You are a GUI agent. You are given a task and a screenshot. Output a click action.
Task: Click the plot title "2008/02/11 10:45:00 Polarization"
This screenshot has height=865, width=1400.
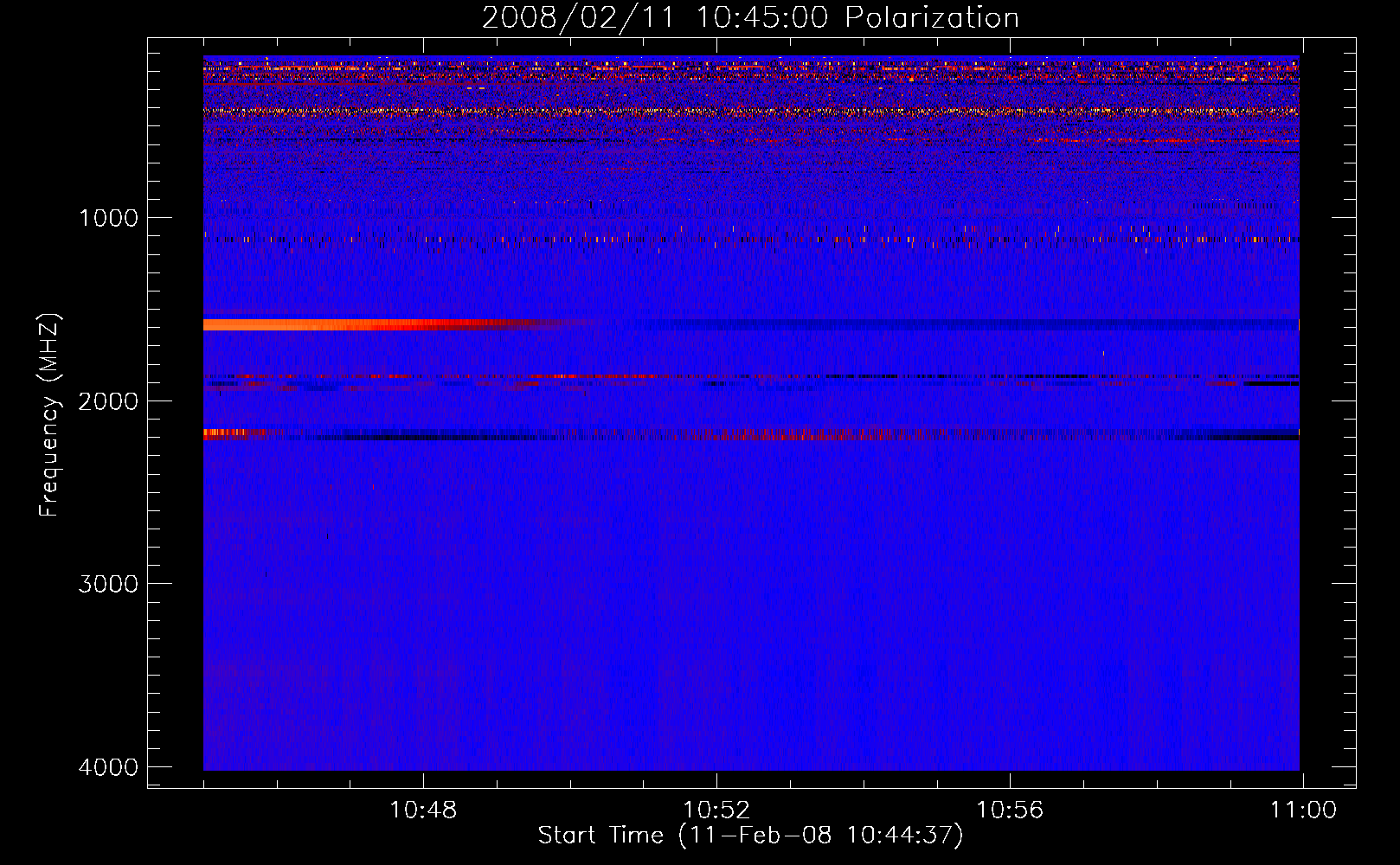point(750,17)
